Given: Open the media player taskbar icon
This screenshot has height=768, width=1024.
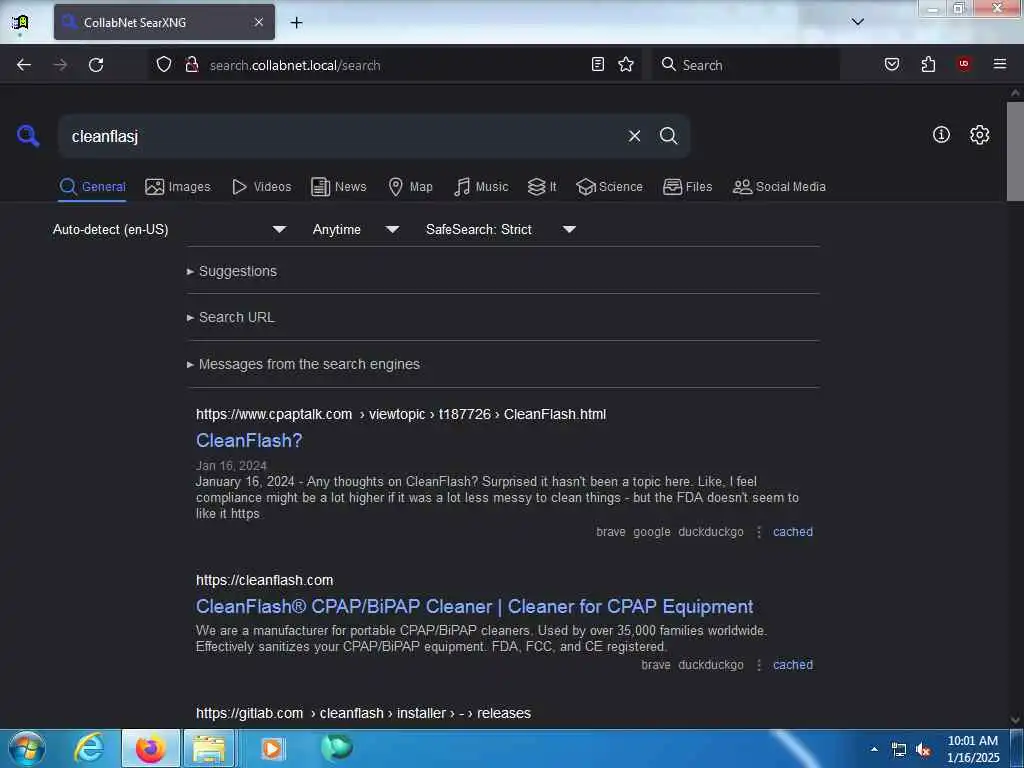Looking at the screenshot, I should 272,748.
